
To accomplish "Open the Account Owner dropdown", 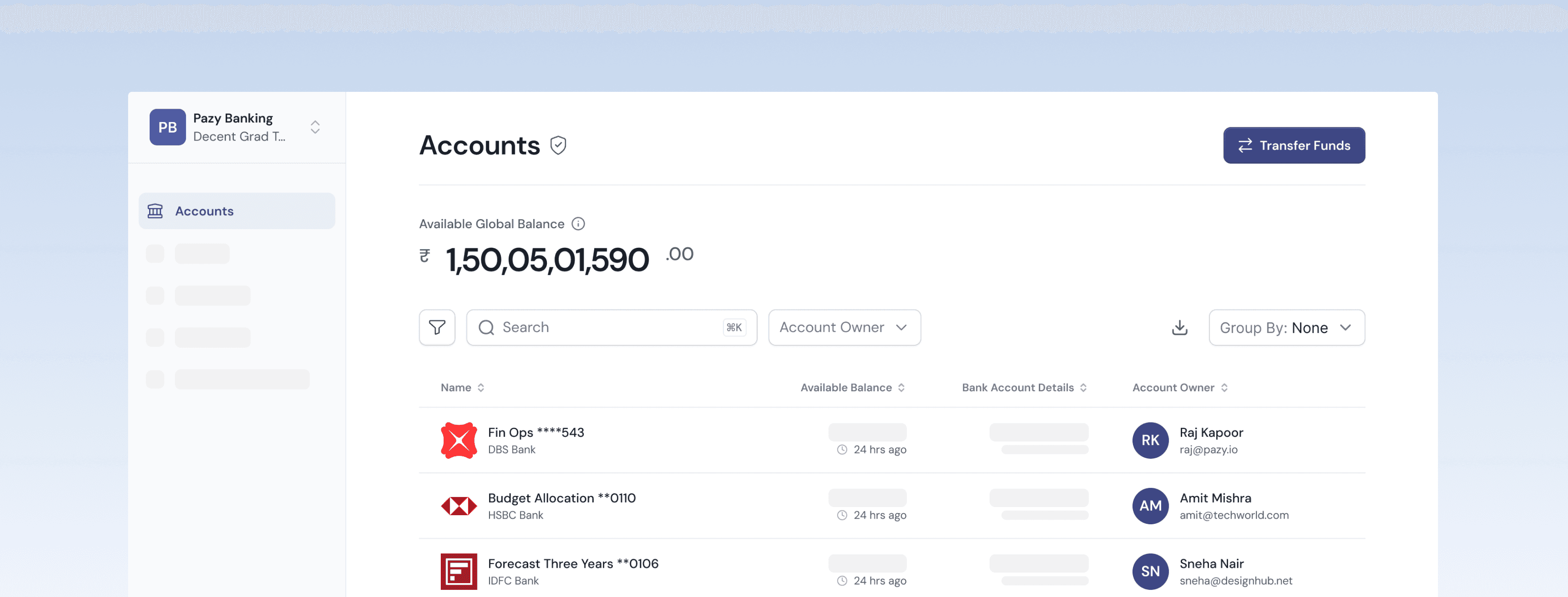I will pyautogui.click(x=844, y=327).
